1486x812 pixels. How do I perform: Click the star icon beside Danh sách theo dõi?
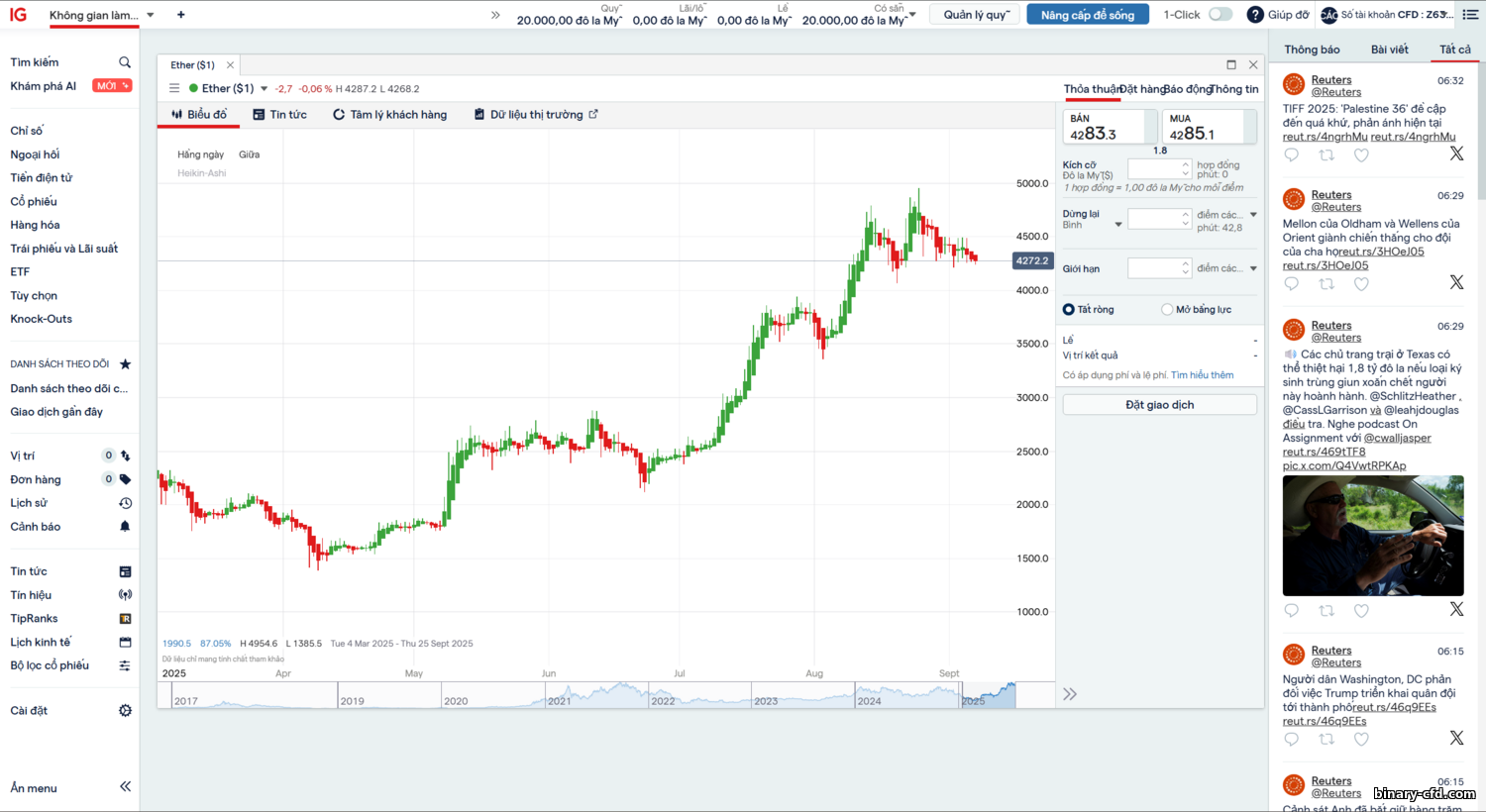click(125, 364)
